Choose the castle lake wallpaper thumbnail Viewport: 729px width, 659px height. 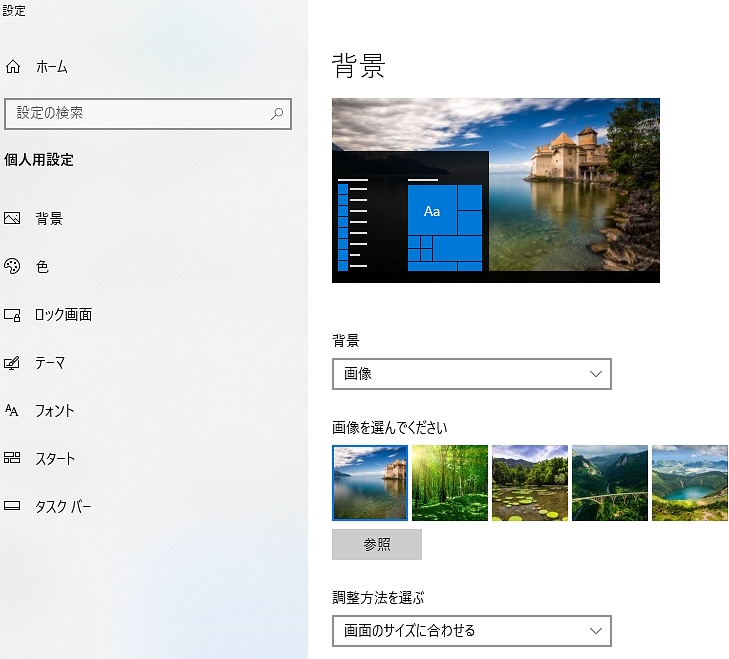point(370,483)
